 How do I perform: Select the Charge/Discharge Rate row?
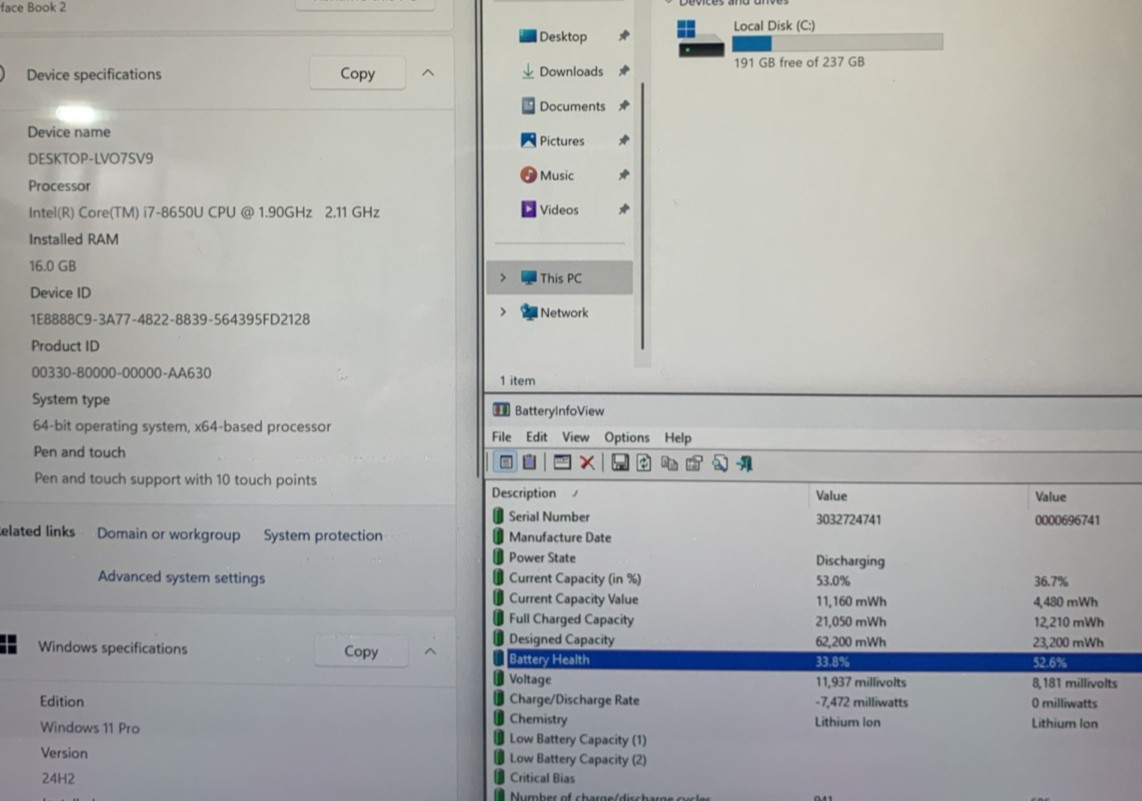(814, 701)
